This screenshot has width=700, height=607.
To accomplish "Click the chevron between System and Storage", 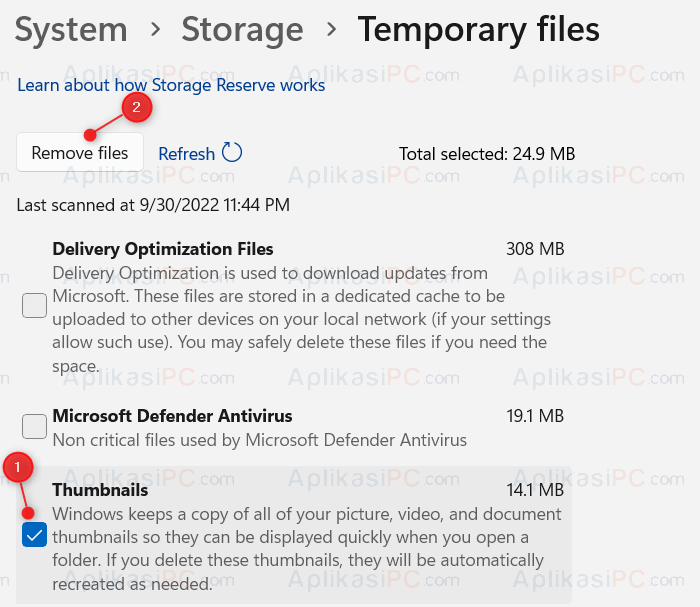I will click(x=155, y=29).
